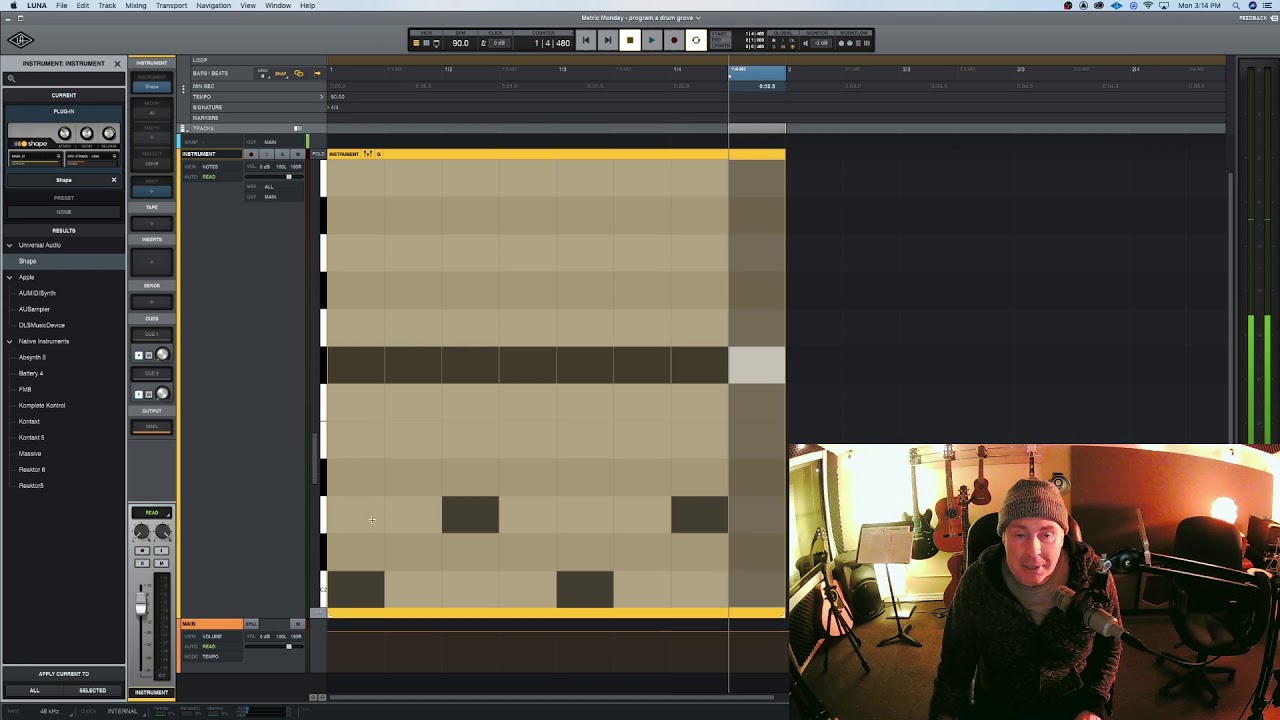Select Shape in the results list
The image size is (1280, 720).
point(63,261)
